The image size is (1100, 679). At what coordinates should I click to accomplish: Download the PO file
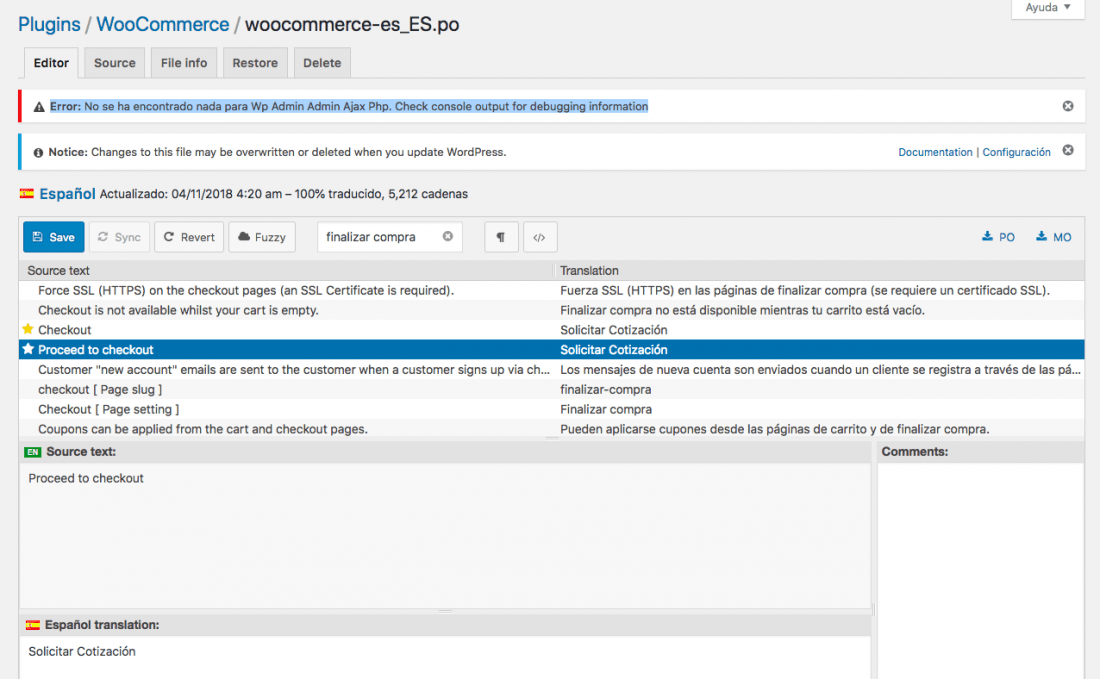click(998, 237)
